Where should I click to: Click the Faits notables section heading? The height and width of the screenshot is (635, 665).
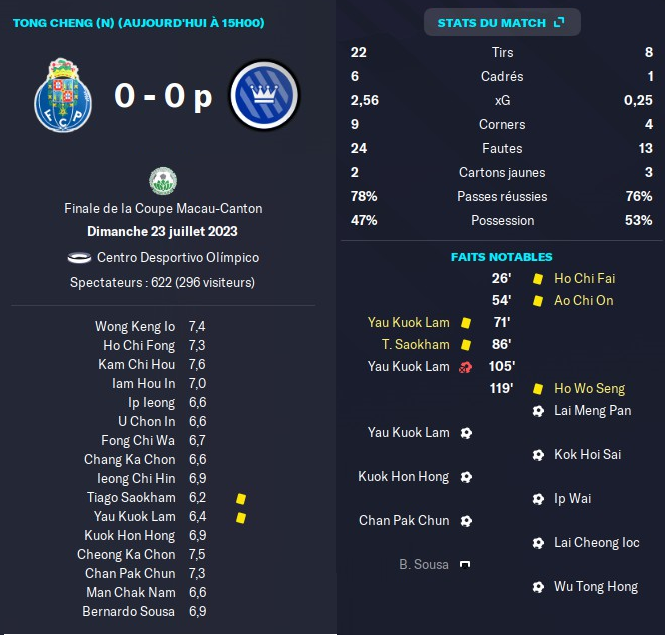tap(501, 257)
